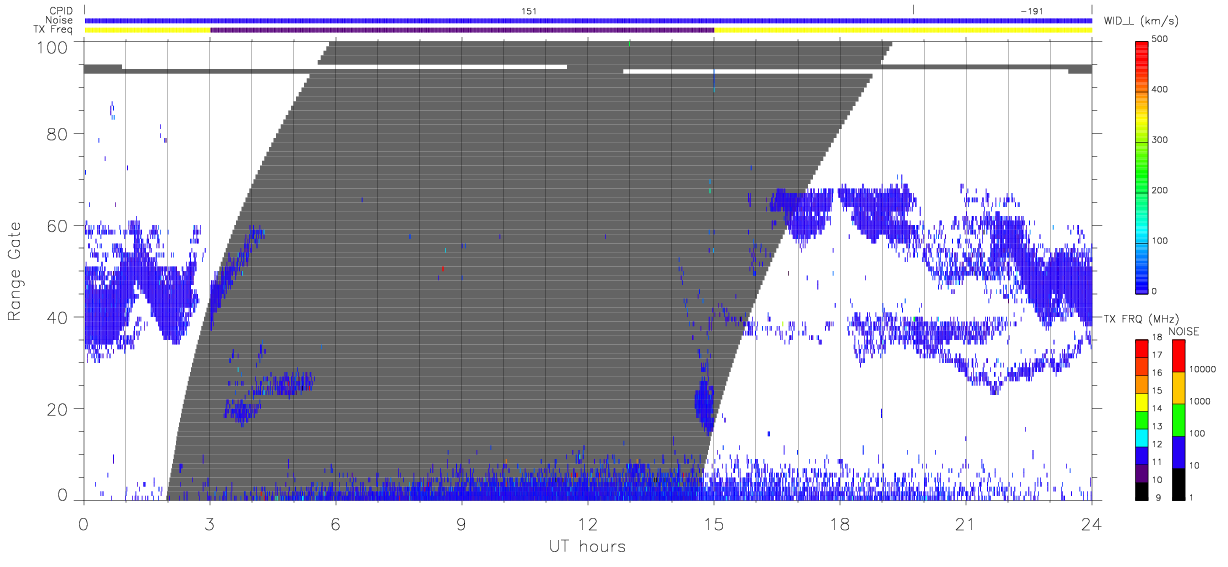Select the black 9-10 MHz swatch
The image size is (1228, 567).
tap(1142, 491)
